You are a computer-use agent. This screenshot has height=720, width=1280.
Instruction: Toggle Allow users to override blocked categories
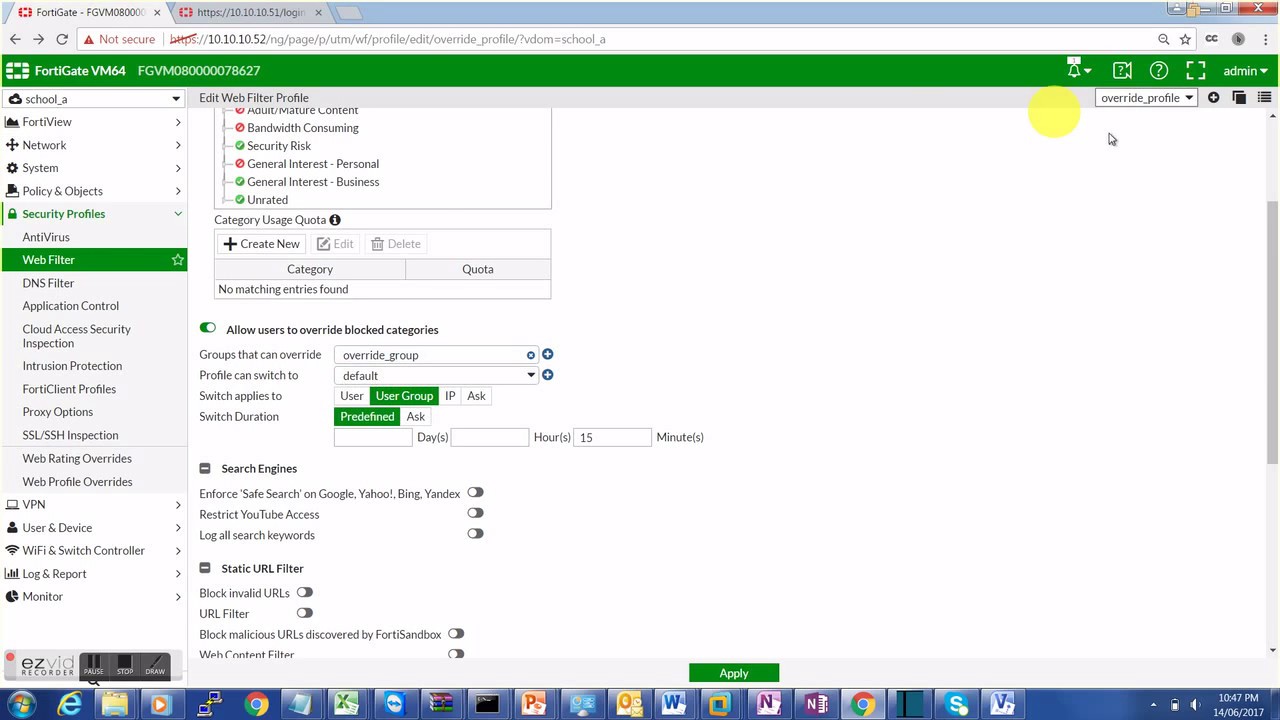pos(208,328)
